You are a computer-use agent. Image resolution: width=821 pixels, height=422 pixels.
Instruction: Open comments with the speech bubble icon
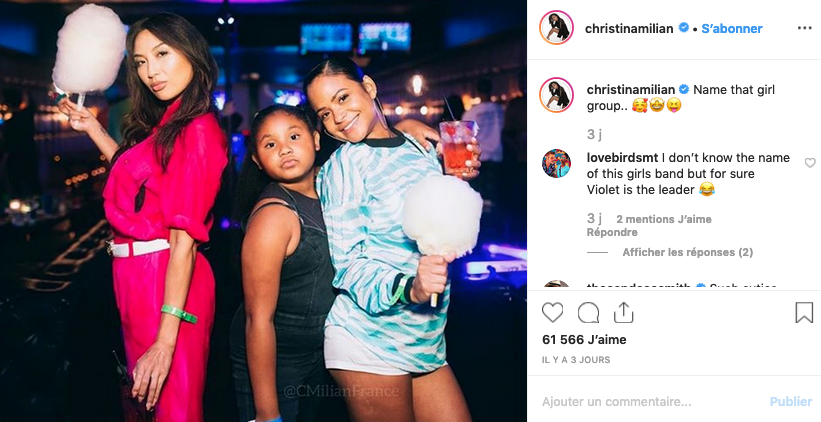588,313
